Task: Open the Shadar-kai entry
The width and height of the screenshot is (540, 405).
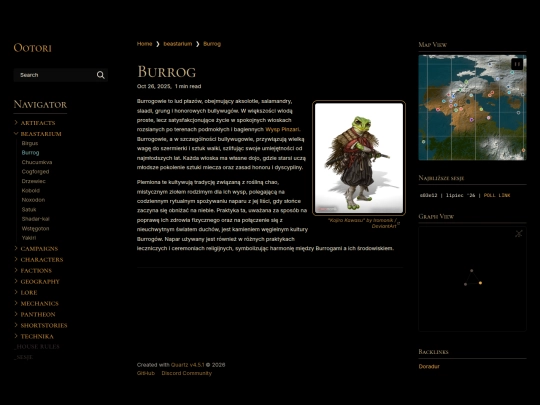Action: pos(35,219)
